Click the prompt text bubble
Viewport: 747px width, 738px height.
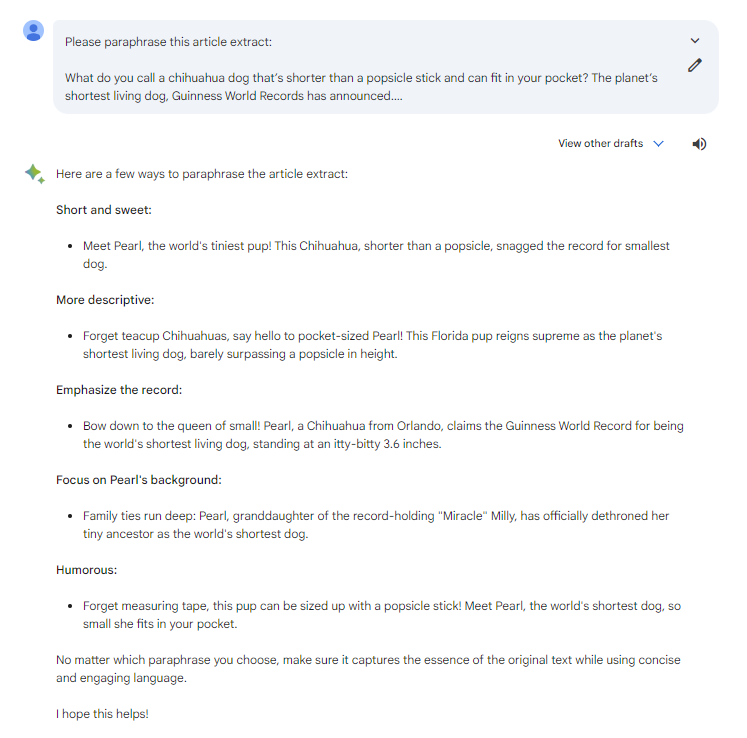pos(385,67)
